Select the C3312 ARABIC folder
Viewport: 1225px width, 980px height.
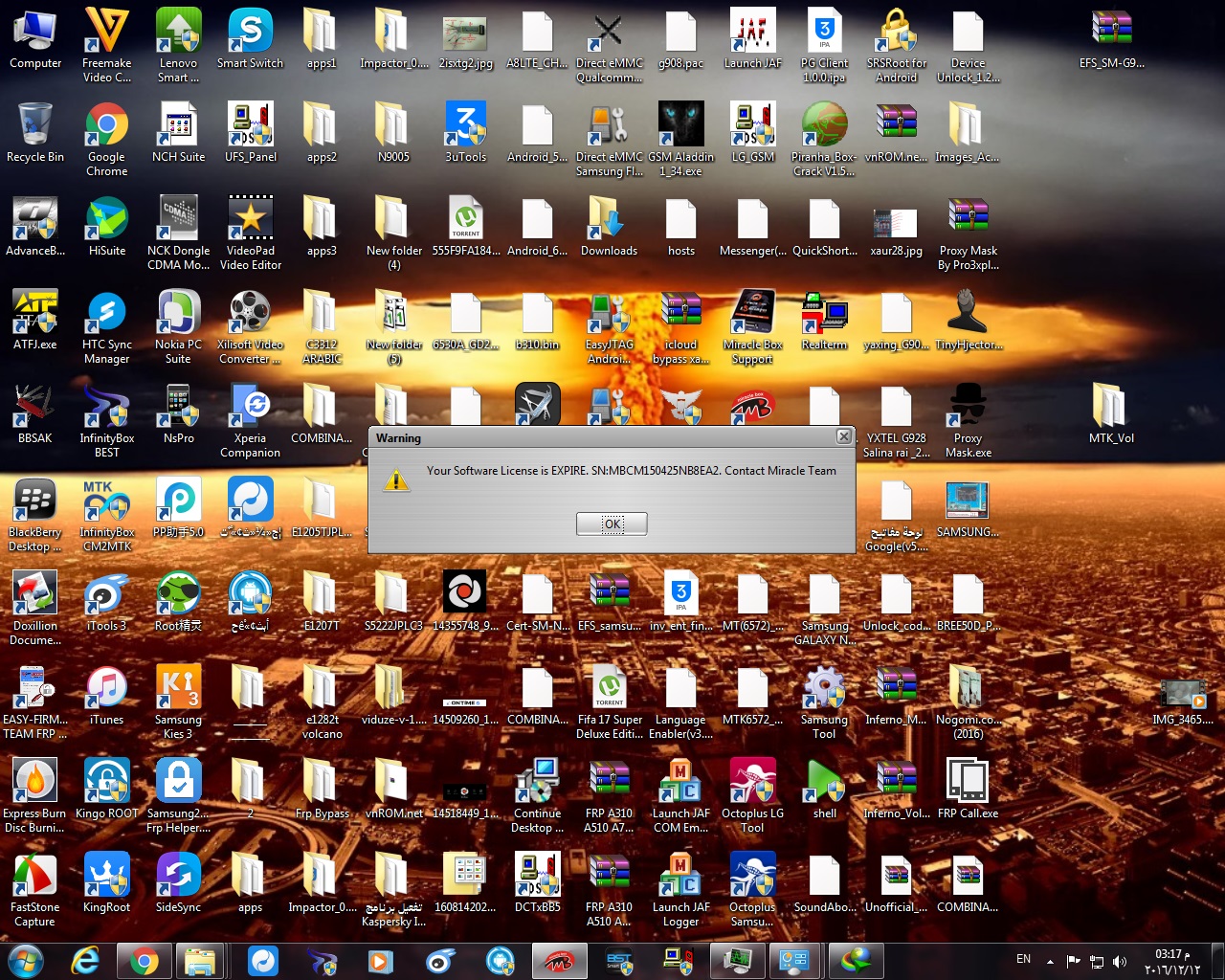tap(323, 327)
